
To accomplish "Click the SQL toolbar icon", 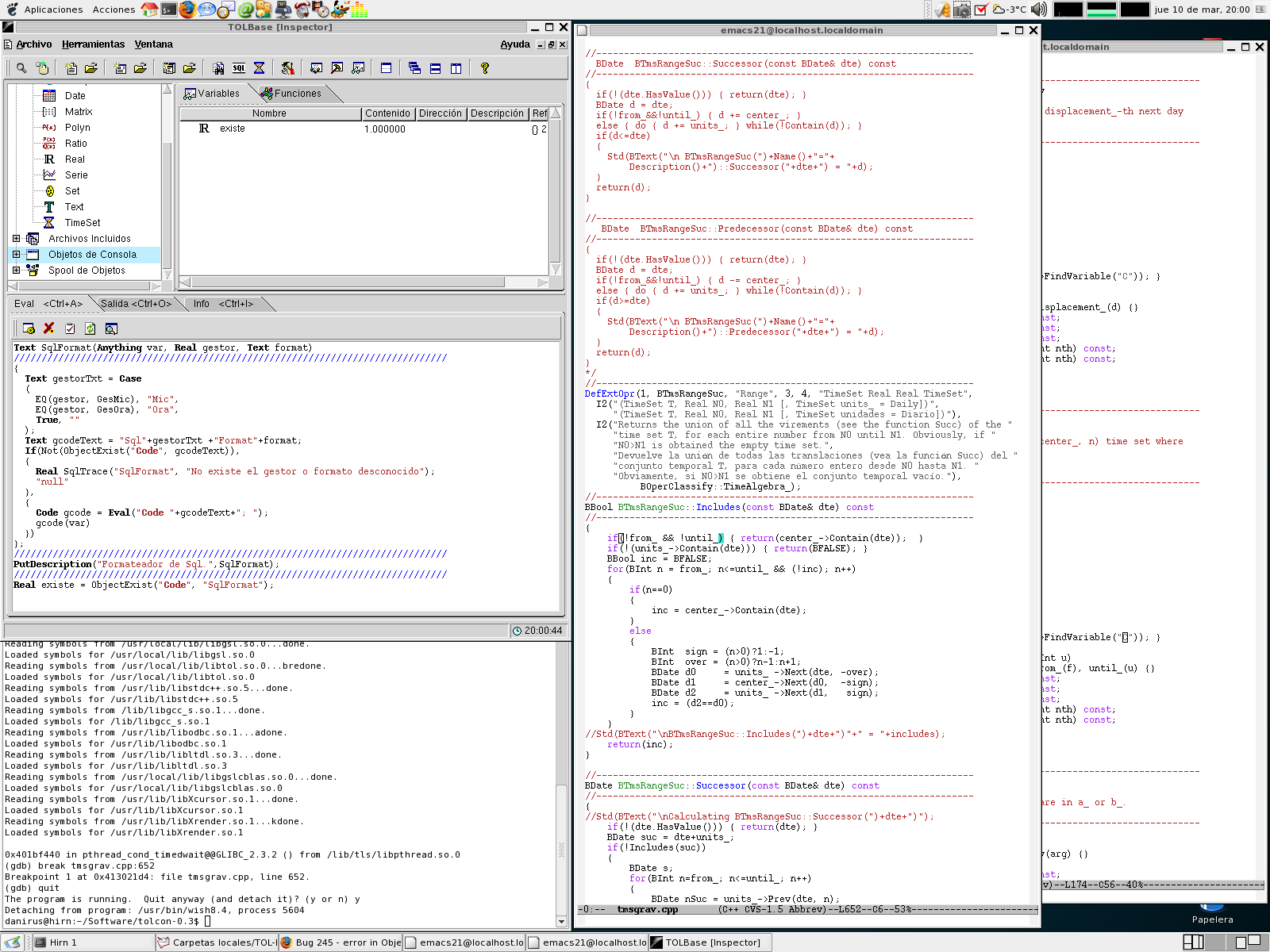I will [x=239, y=68].
